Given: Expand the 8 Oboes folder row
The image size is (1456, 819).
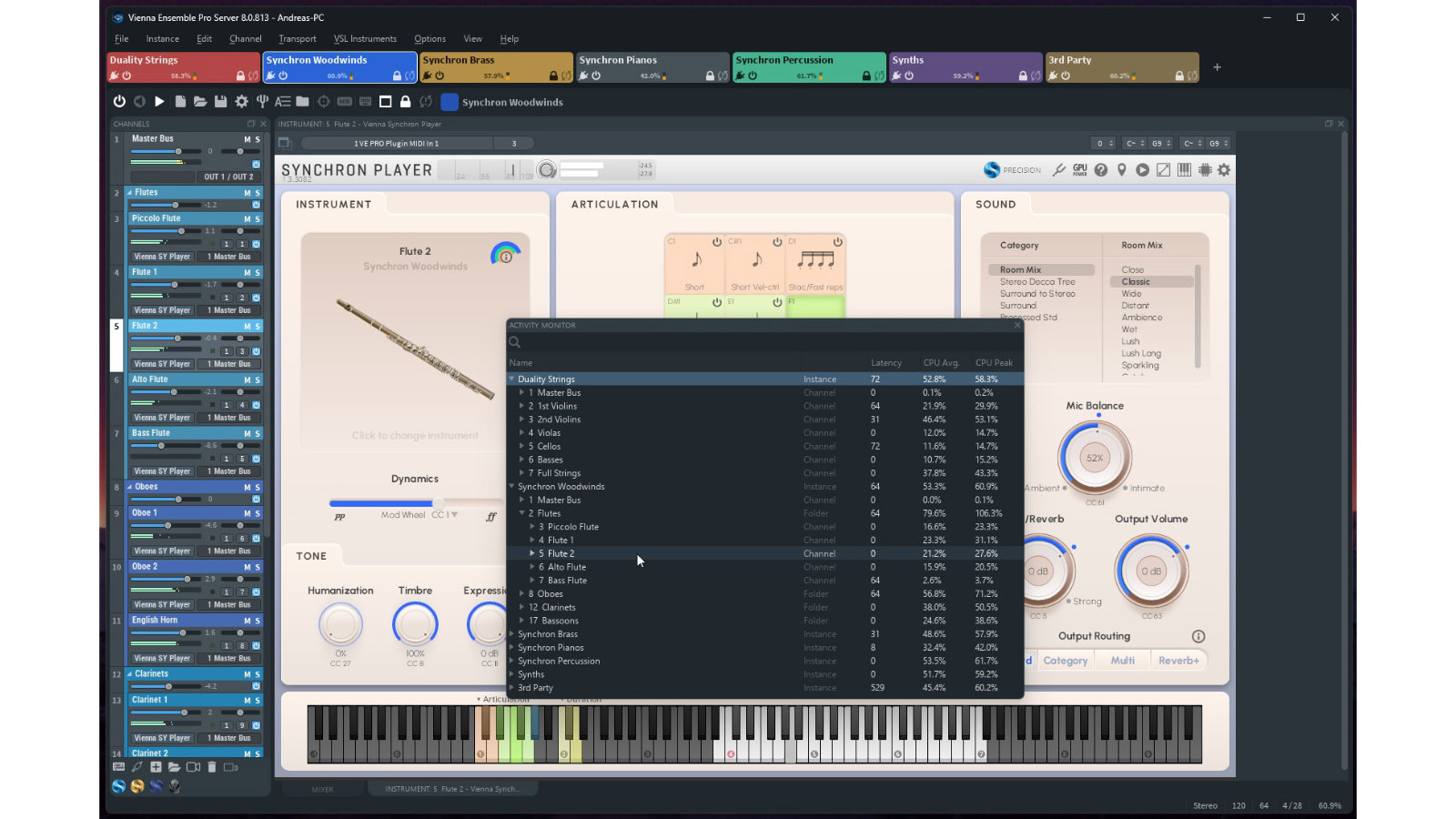Looking at the screenshot, I should point(521,594).
